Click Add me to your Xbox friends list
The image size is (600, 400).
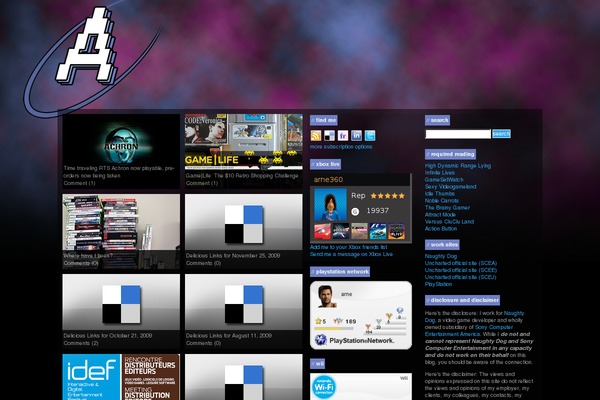349,247
